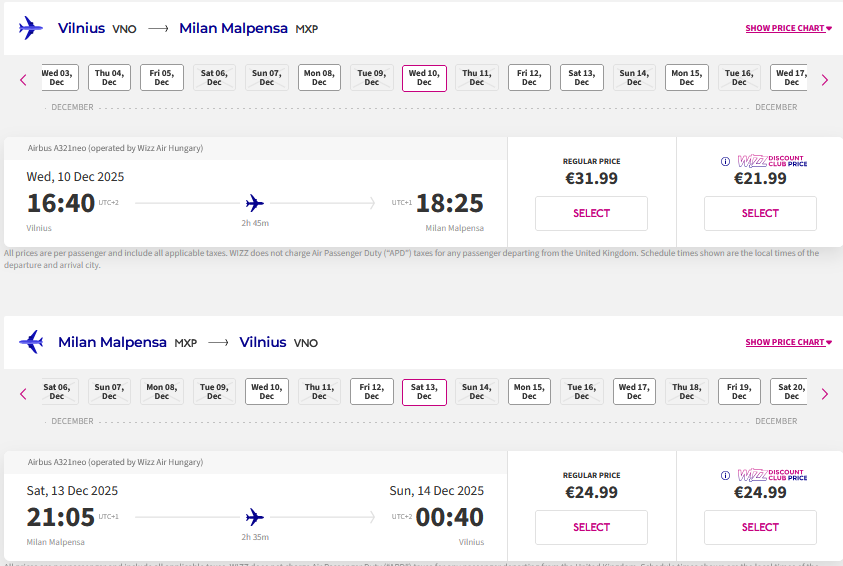Select the €24.99 regular price return fare

click(x=591, y=527)
